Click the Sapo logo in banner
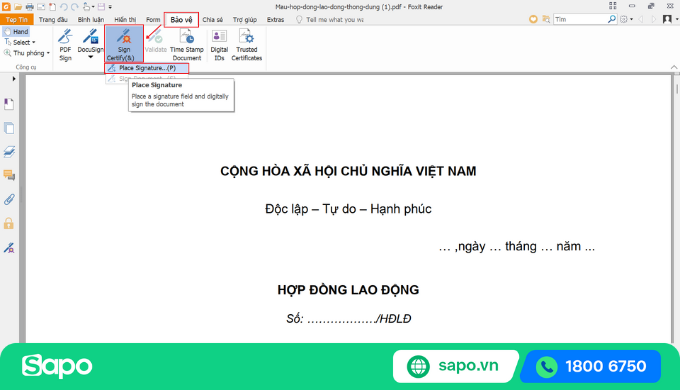This screenshot has height=390, width=680. (57, 366)
